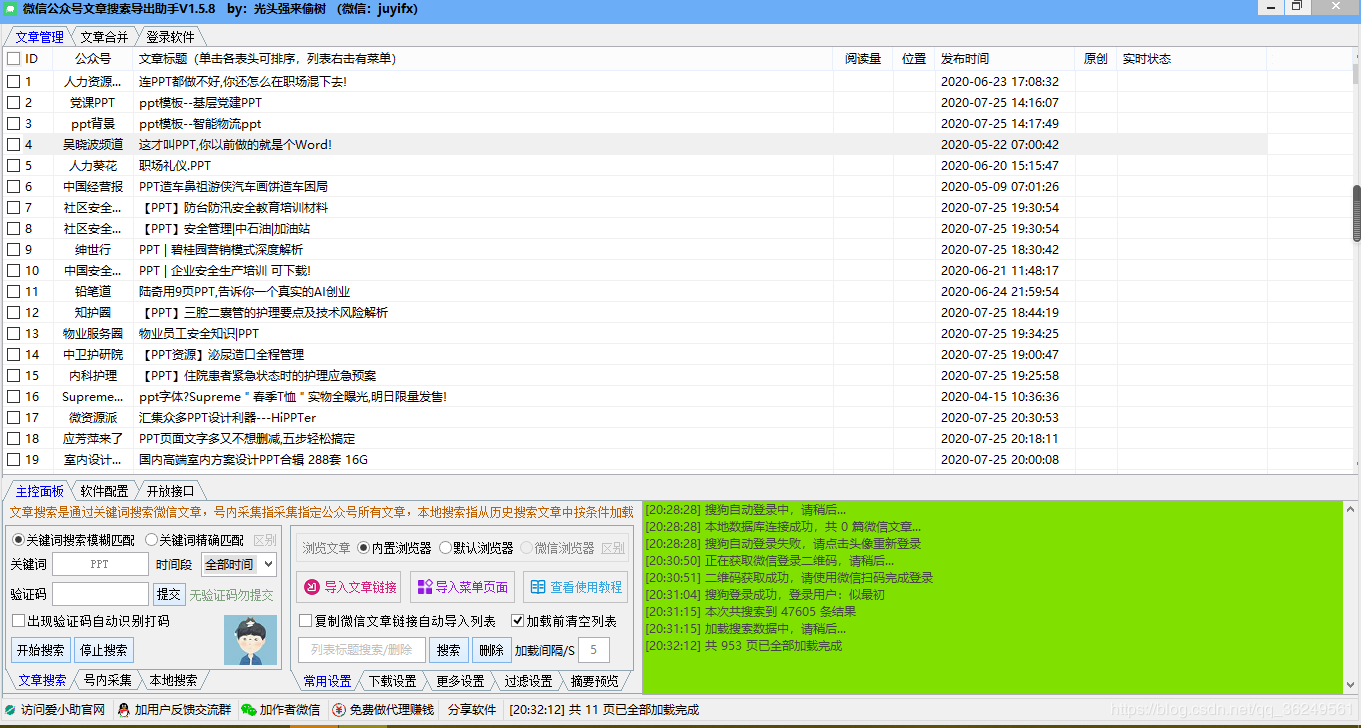Tick the checkbox for row 10
This screenshot has width=1361, height=728.
click(13, 271)
